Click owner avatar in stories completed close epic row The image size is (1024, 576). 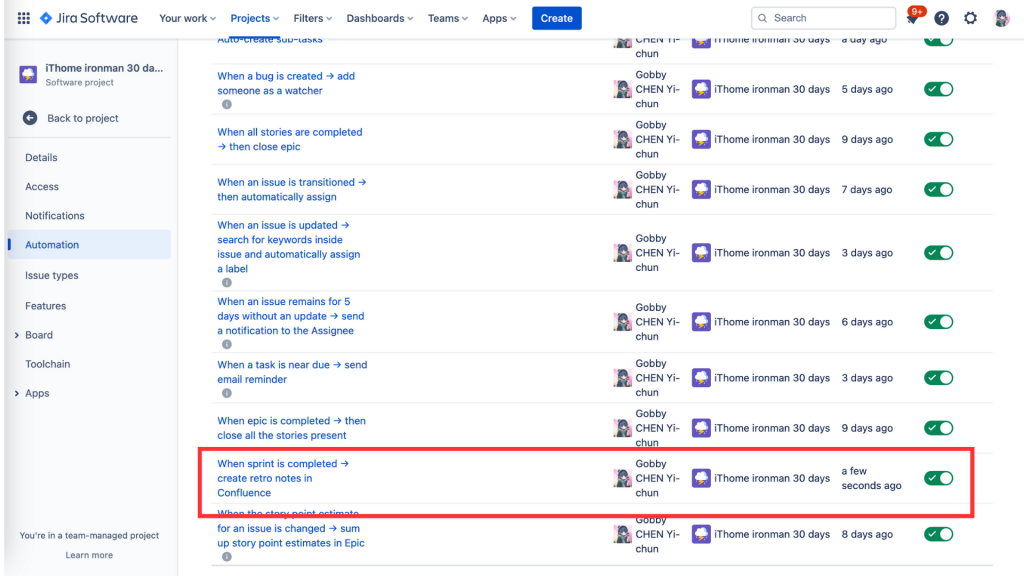pos(622,139)
